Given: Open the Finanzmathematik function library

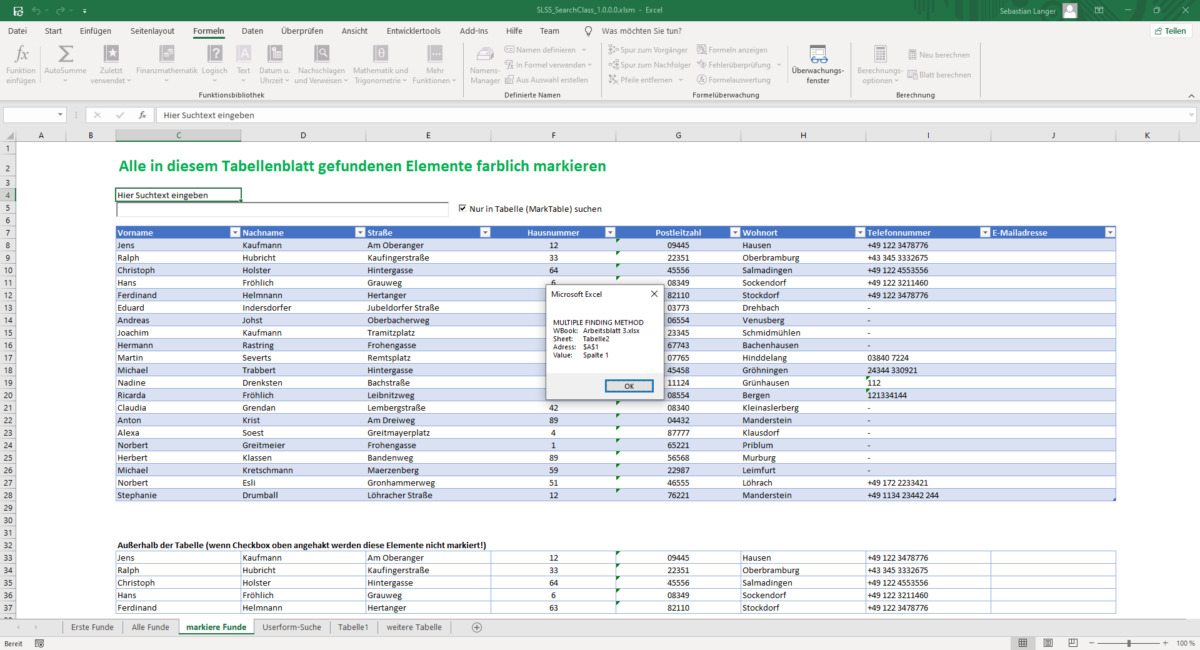Looking at the screenshot, I should (167, 54).
